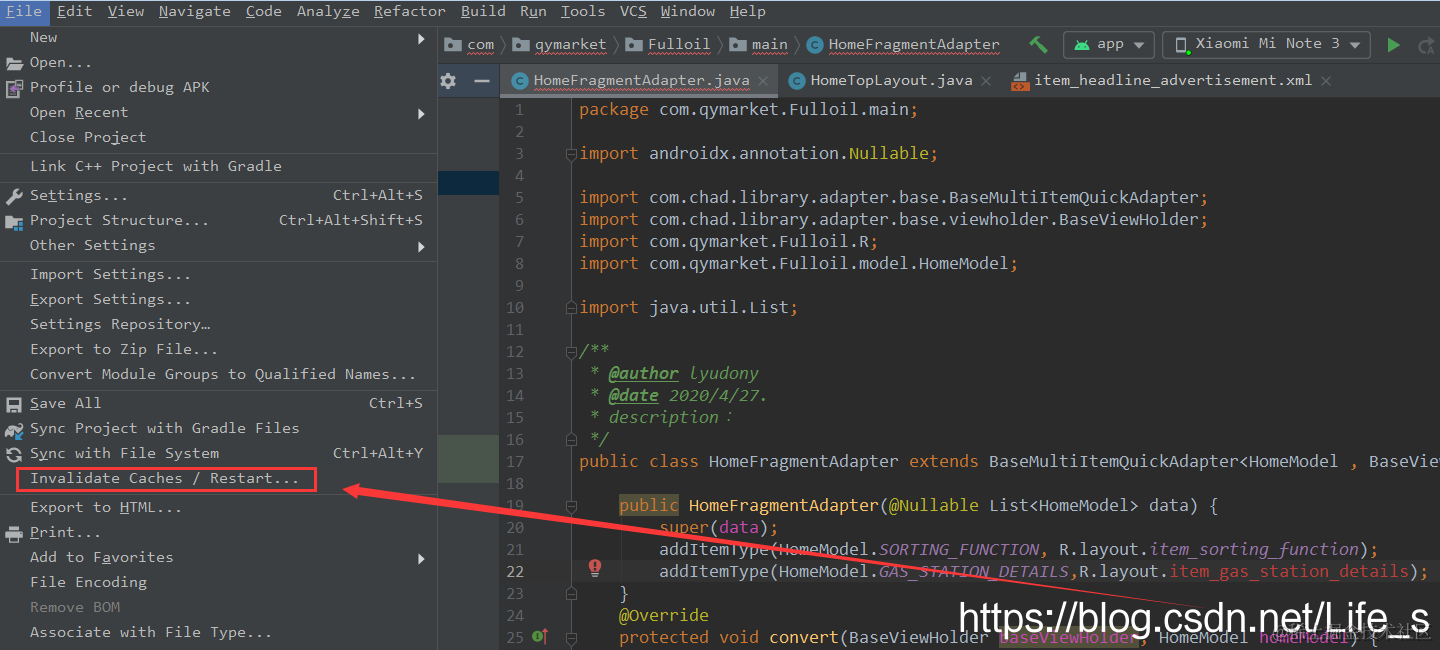Screen dimensions: 1440x650
Task: Choose Associate with File Type...
Action: tap(151, 633)
